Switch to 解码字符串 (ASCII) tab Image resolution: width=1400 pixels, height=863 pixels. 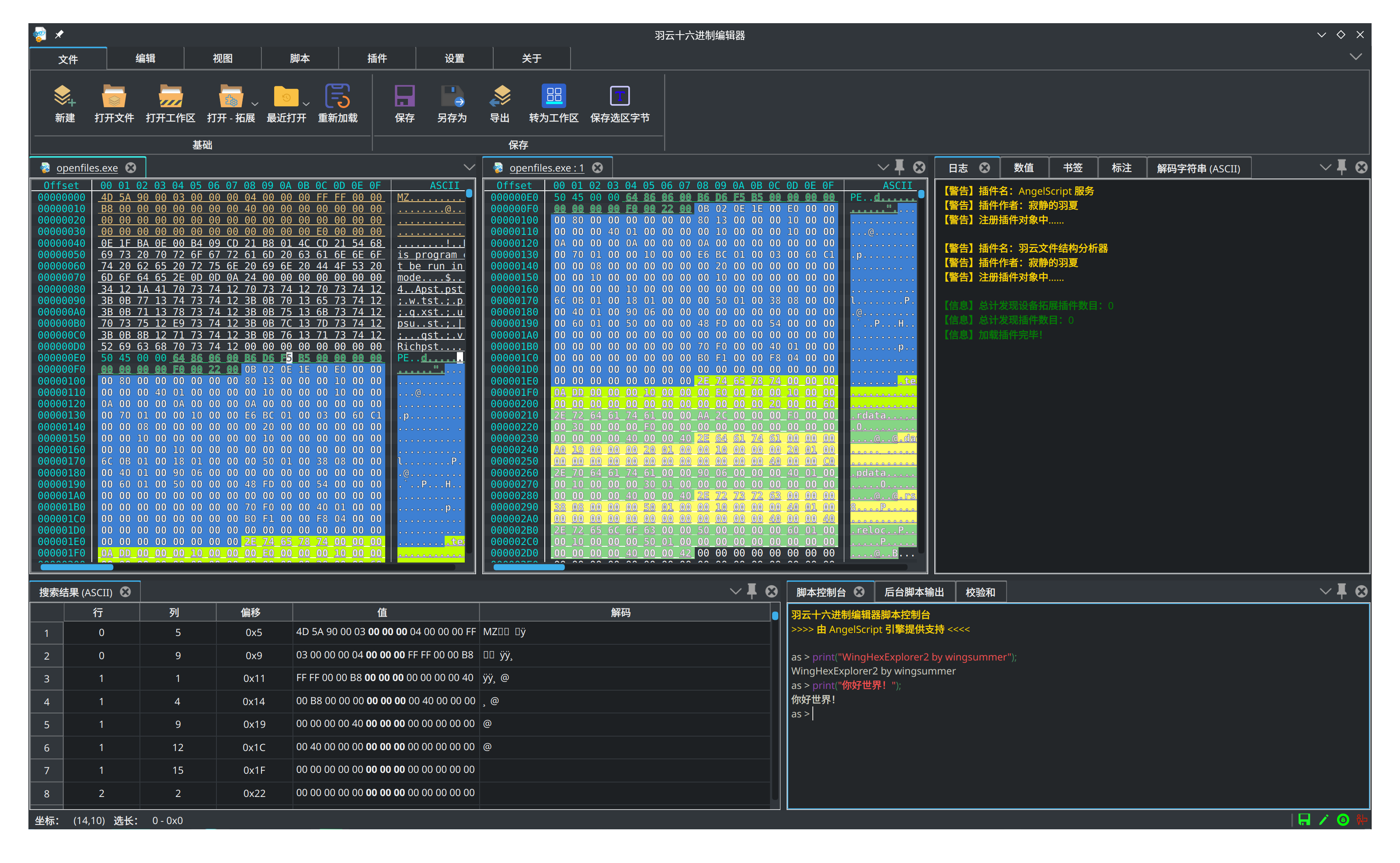[1198, 168]
